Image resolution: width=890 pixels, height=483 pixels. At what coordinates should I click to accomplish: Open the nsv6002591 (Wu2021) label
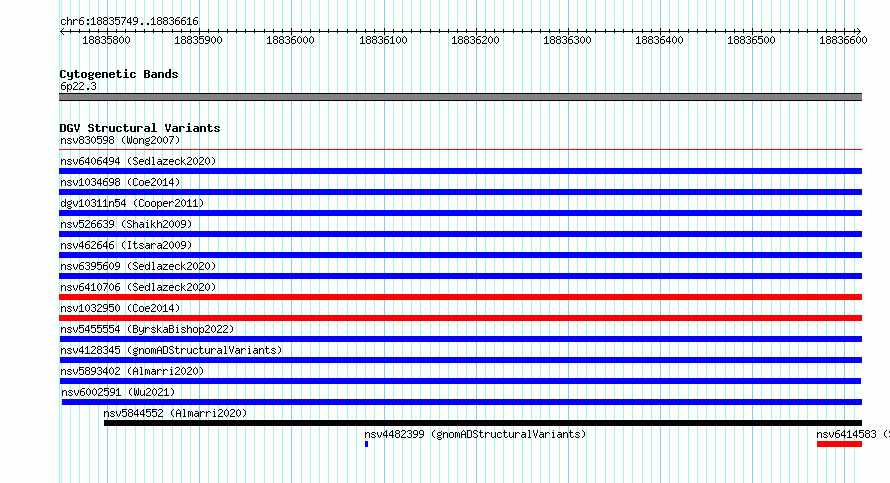pyautogui.click(x=118, y=392)
